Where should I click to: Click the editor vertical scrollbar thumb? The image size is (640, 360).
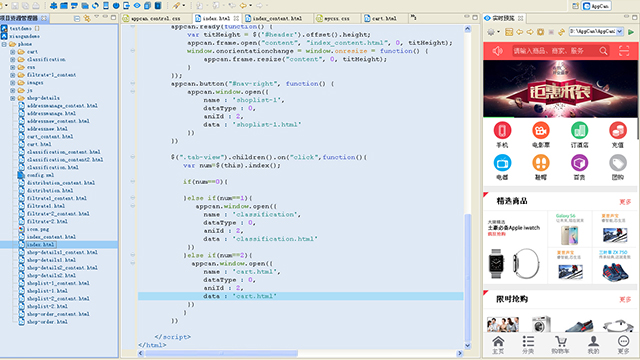(x=468, y=278)
